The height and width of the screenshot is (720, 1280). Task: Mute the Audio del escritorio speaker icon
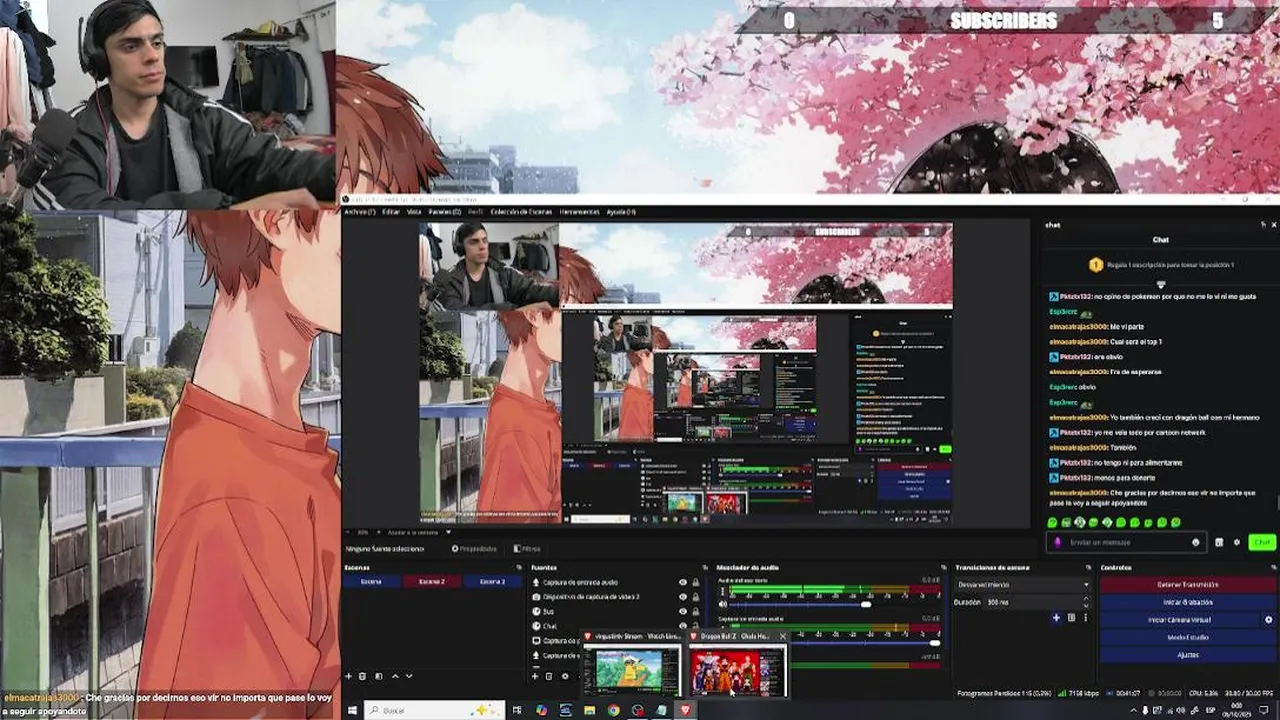(723, 604)
